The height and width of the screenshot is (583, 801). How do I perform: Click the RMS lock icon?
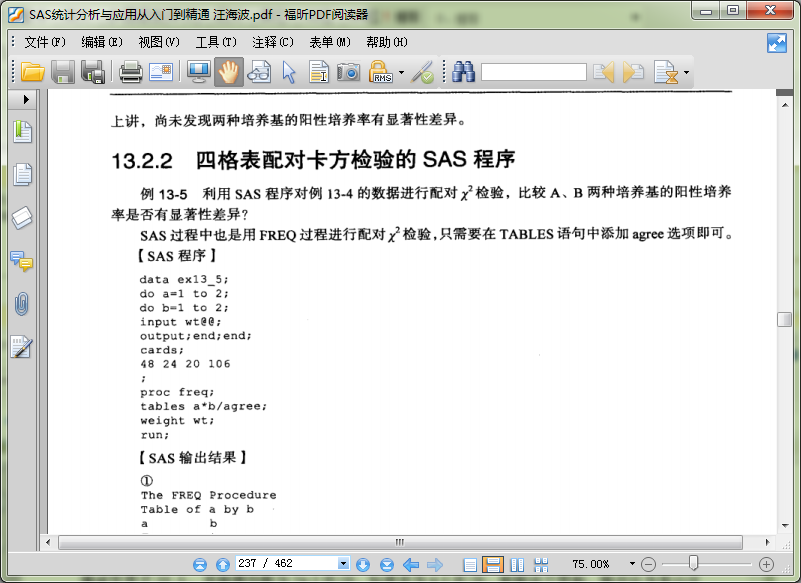pos(381,72)
